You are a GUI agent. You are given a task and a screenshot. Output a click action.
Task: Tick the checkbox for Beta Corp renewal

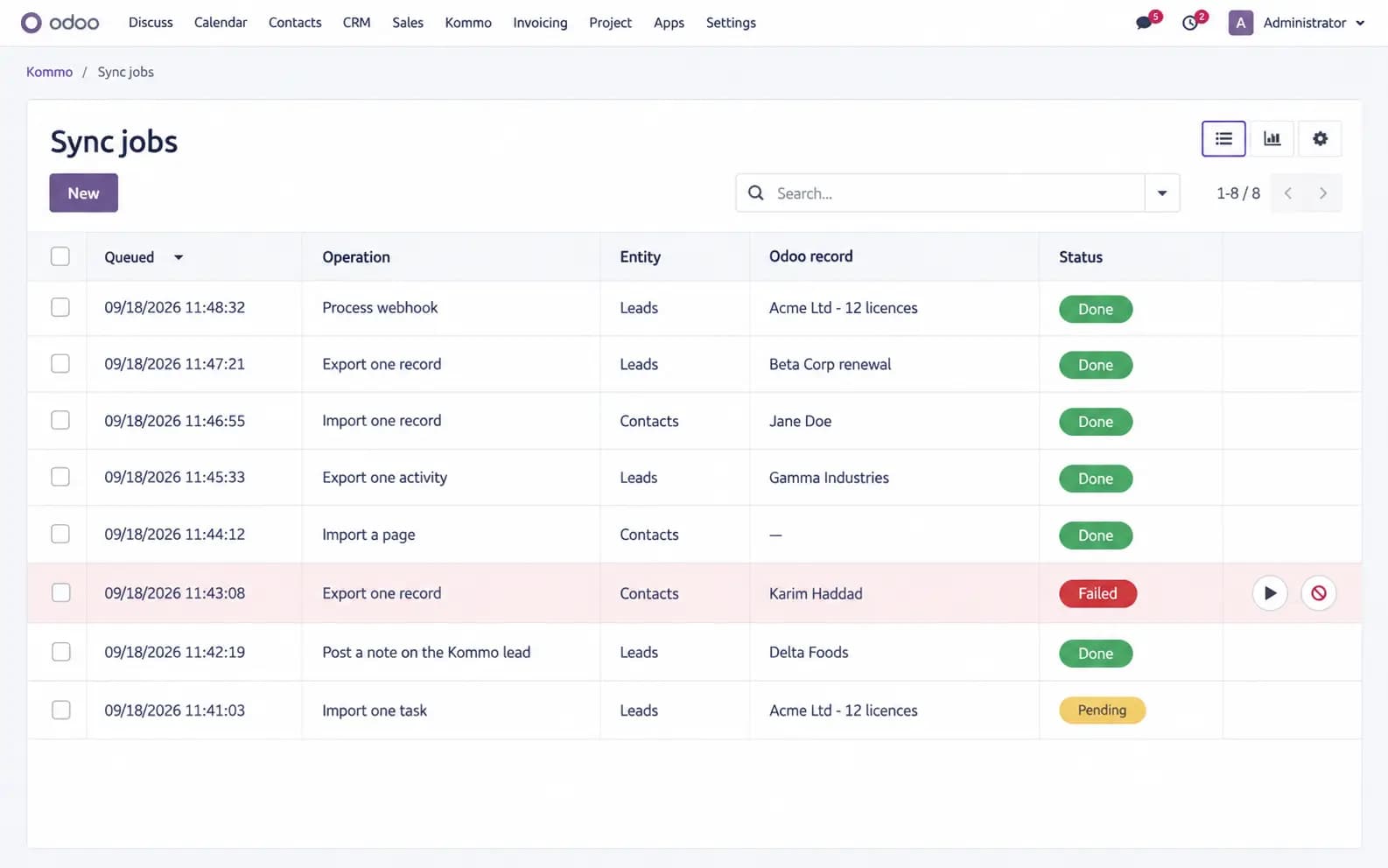pyautogui.click(x=60, y=363)
